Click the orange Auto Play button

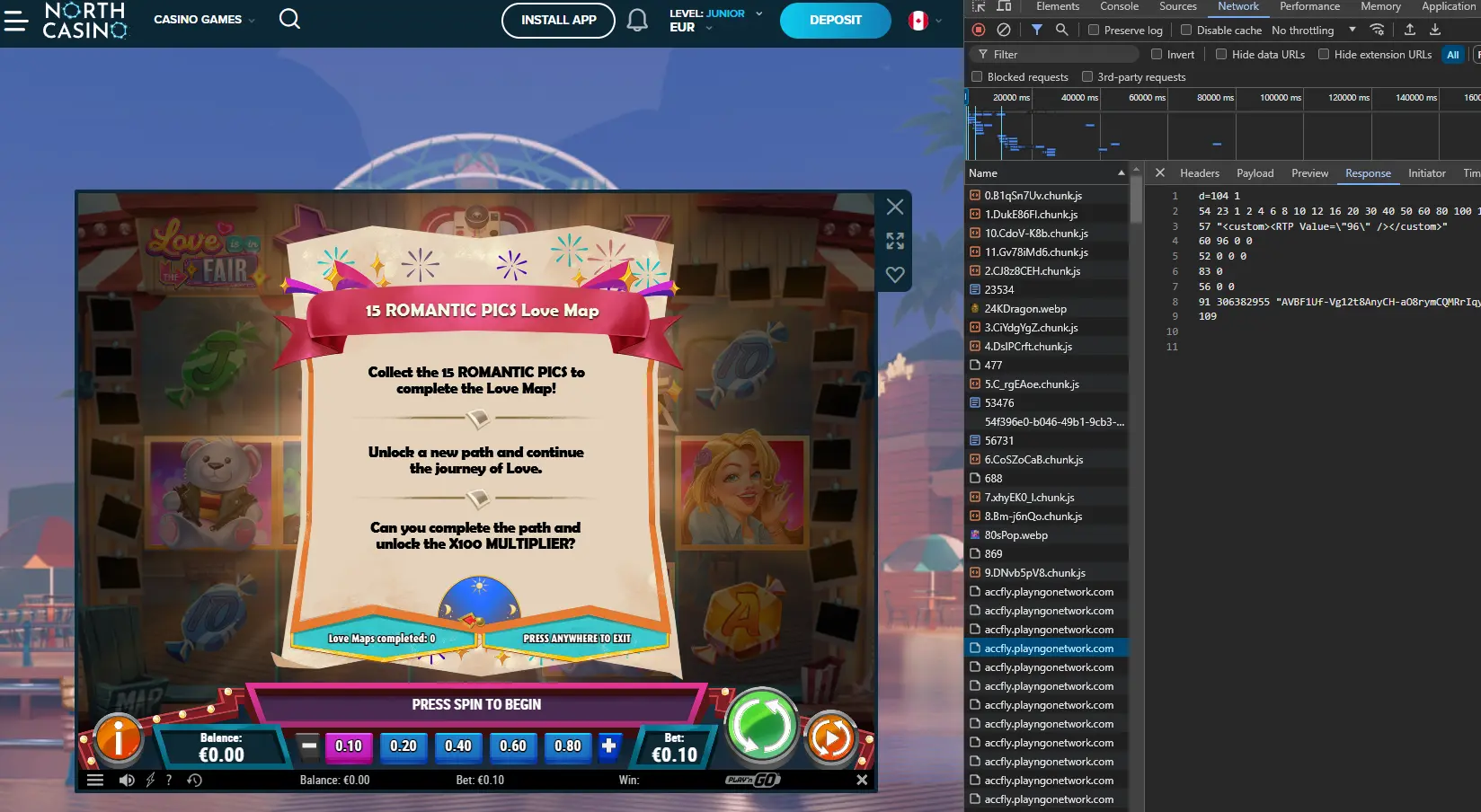click(x=830, y=738)
